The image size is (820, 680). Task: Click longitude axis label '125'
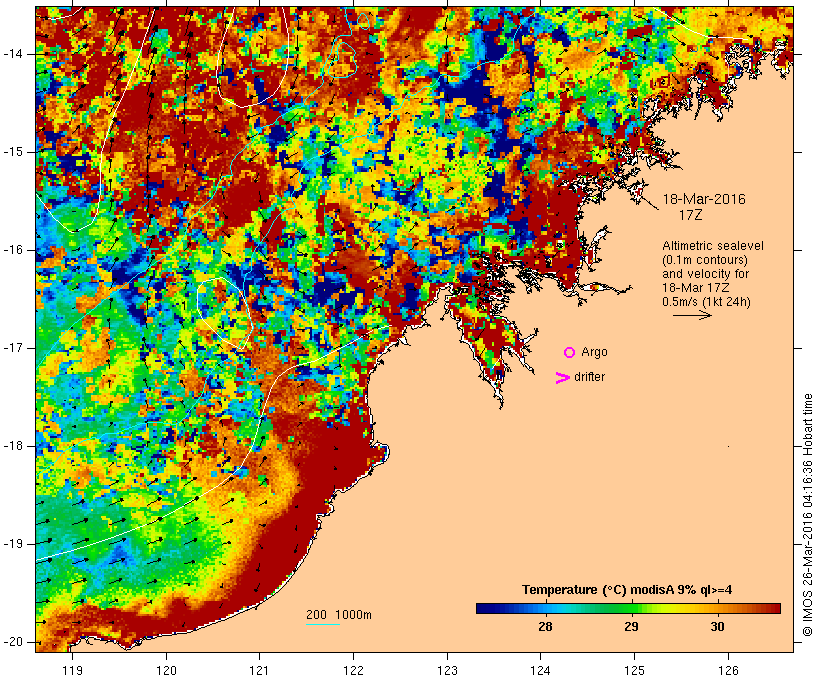click(635, 670)
